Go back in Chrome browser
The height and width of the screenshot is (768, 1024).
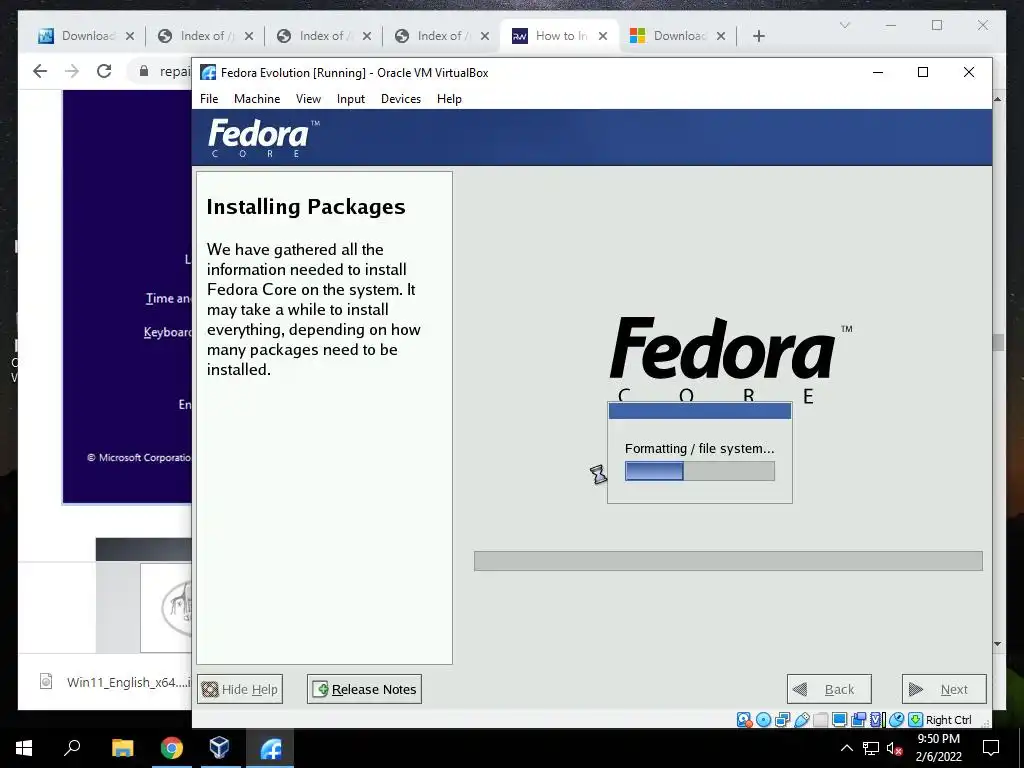(x=40, y=71)
